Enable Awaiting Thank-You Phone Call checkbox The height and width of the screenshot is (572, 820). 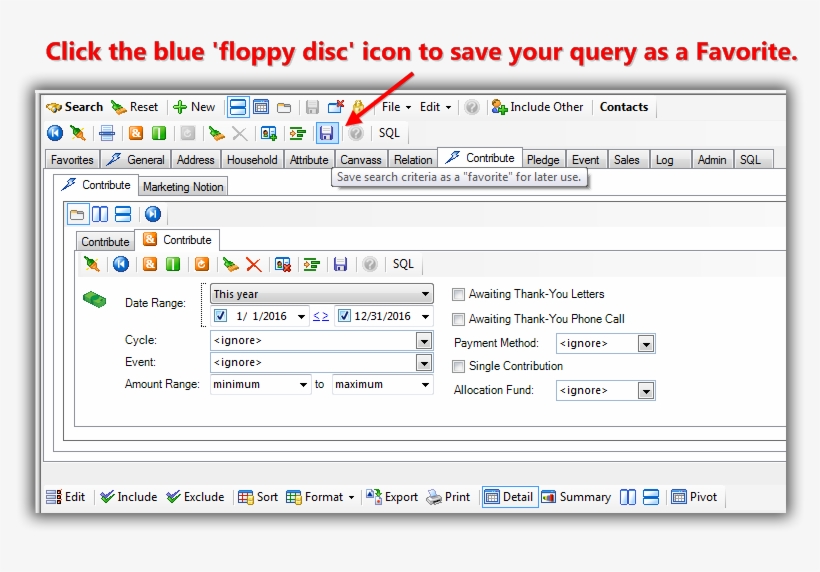tap(458, 319)
